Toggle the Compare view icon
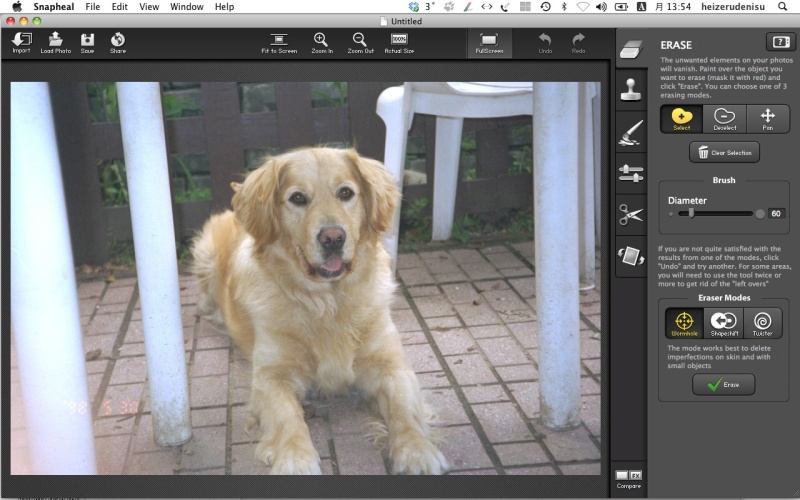Screen dimensions: 800x500 (629, 479)
